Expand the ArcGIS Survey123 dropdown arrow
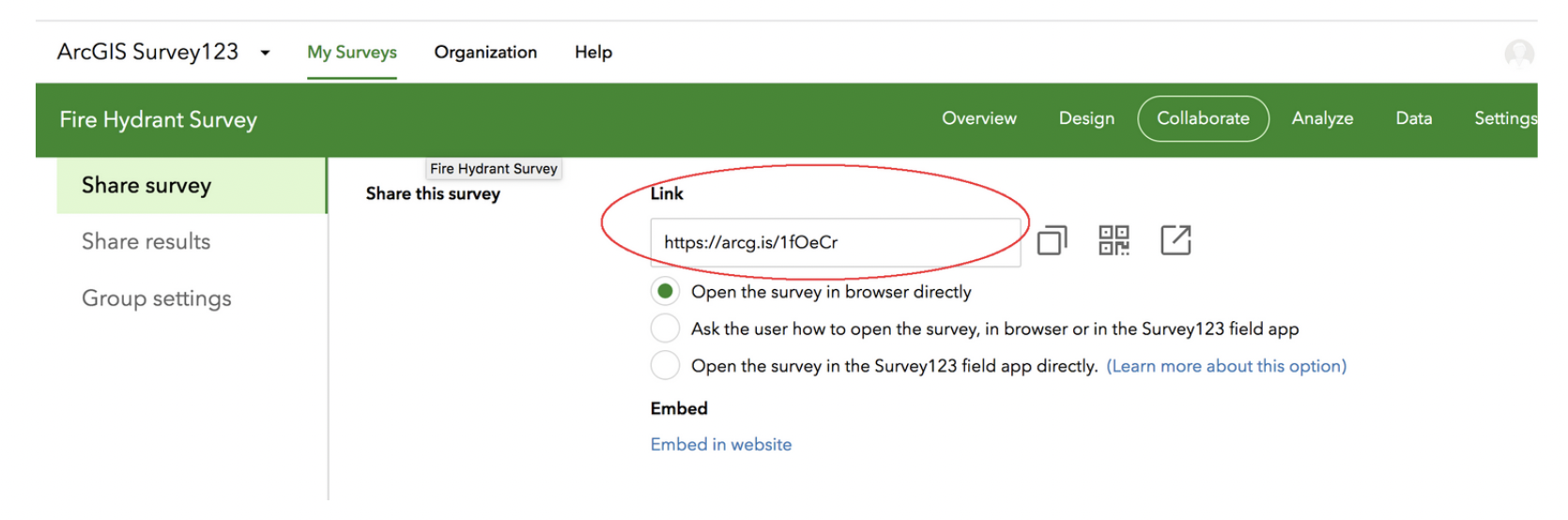 pyautogui.click(x=265, y=53)
